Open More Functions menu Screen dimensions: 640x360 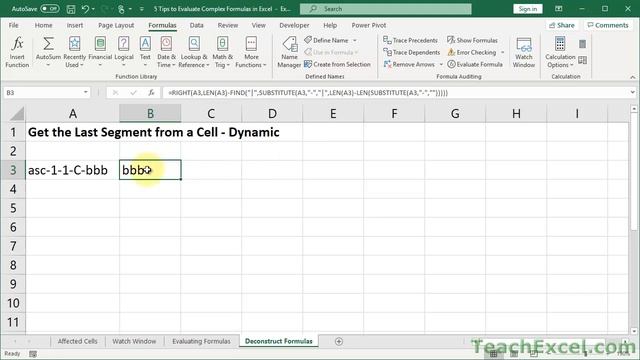pos(251,52)
